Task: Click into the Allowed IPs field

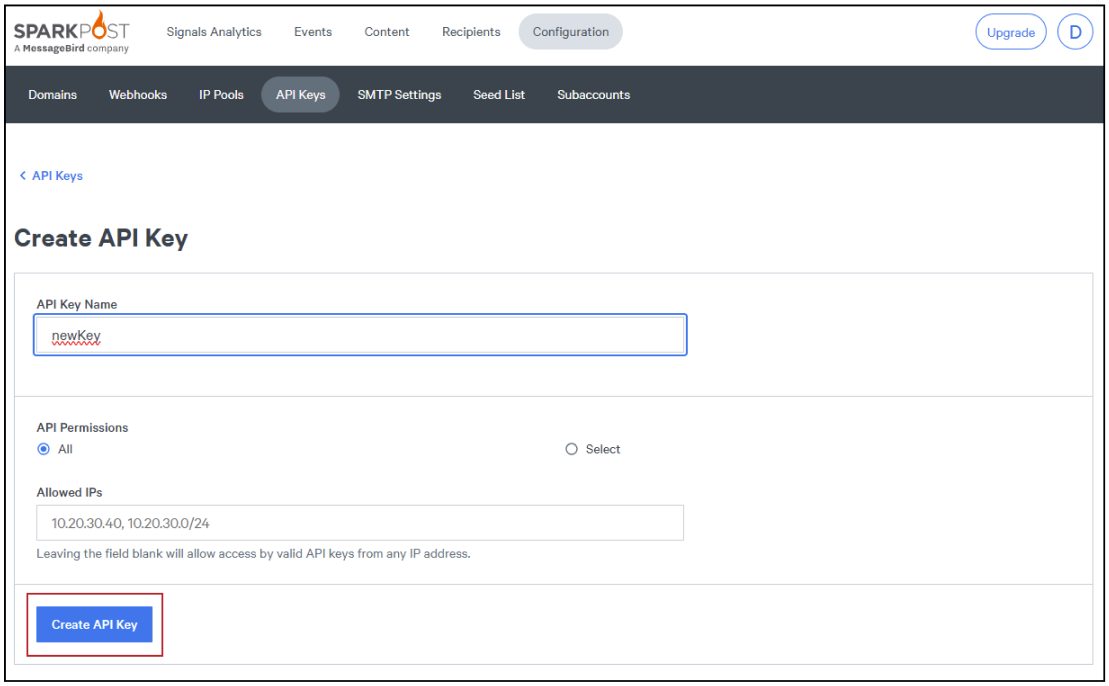Action: point(360,523)
